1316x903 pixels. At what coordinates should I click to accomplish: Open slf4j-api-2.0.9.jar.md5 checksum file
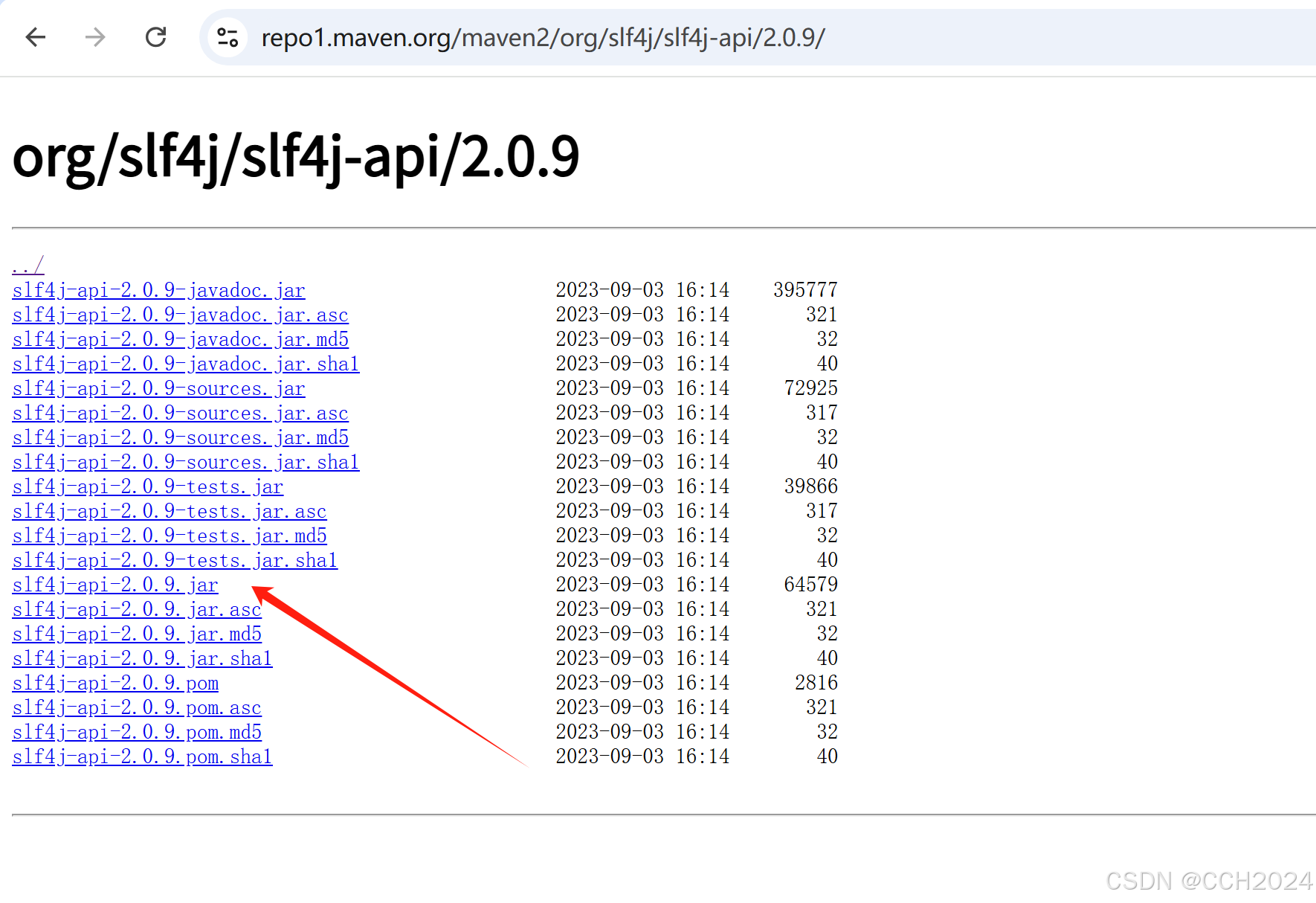[137, 634]
